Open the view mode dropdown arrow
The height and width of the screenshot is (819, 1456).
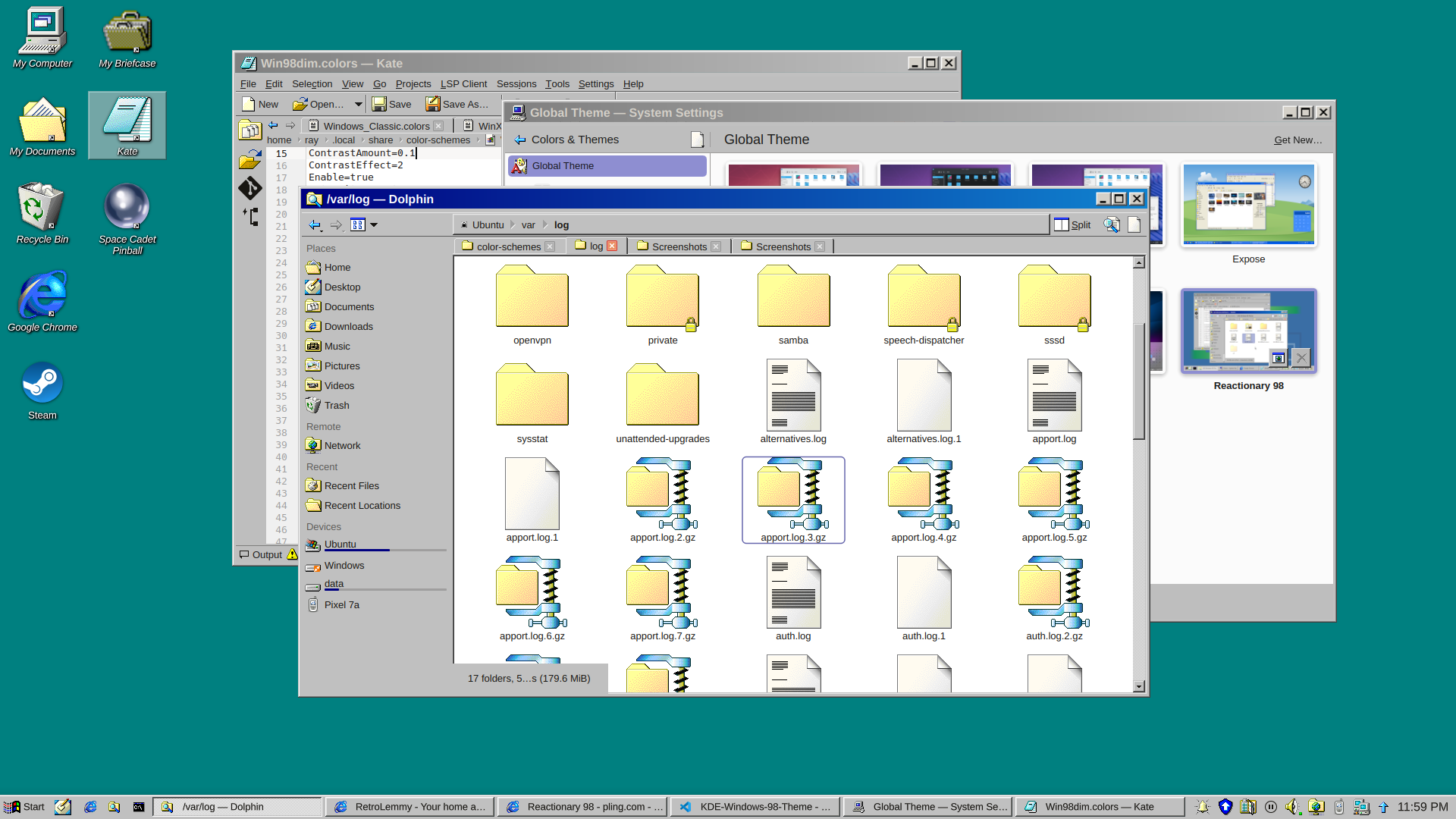[x=374, y=225]
